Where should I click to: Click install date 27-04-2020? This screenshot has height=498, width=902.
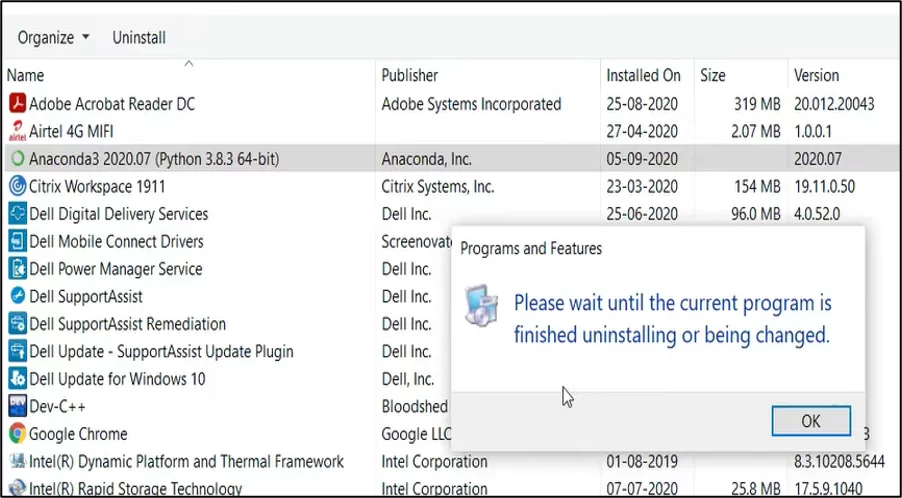click(642, 132)
